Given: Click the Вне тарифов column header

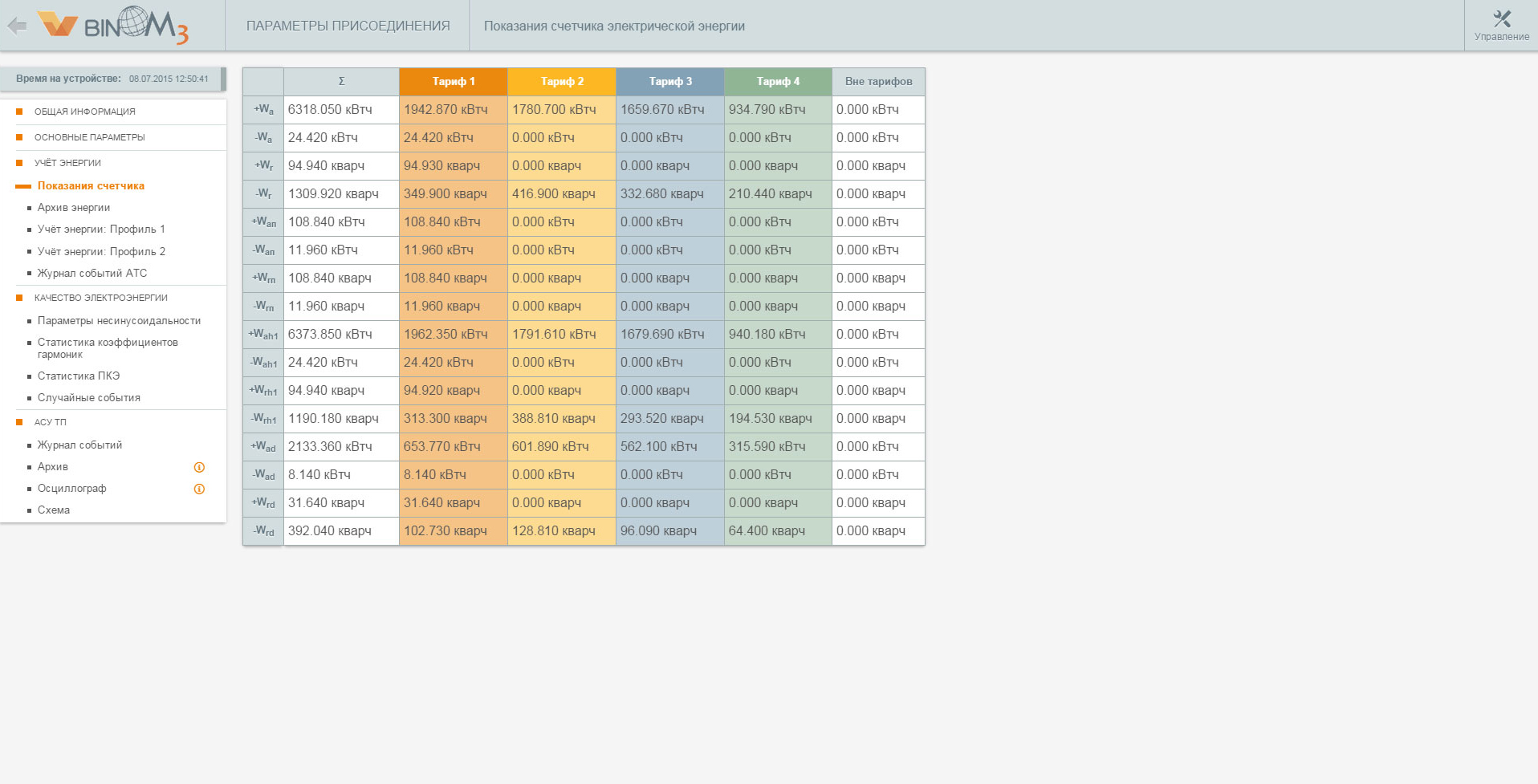Looking at the screenshot, I should coord(878,81).
